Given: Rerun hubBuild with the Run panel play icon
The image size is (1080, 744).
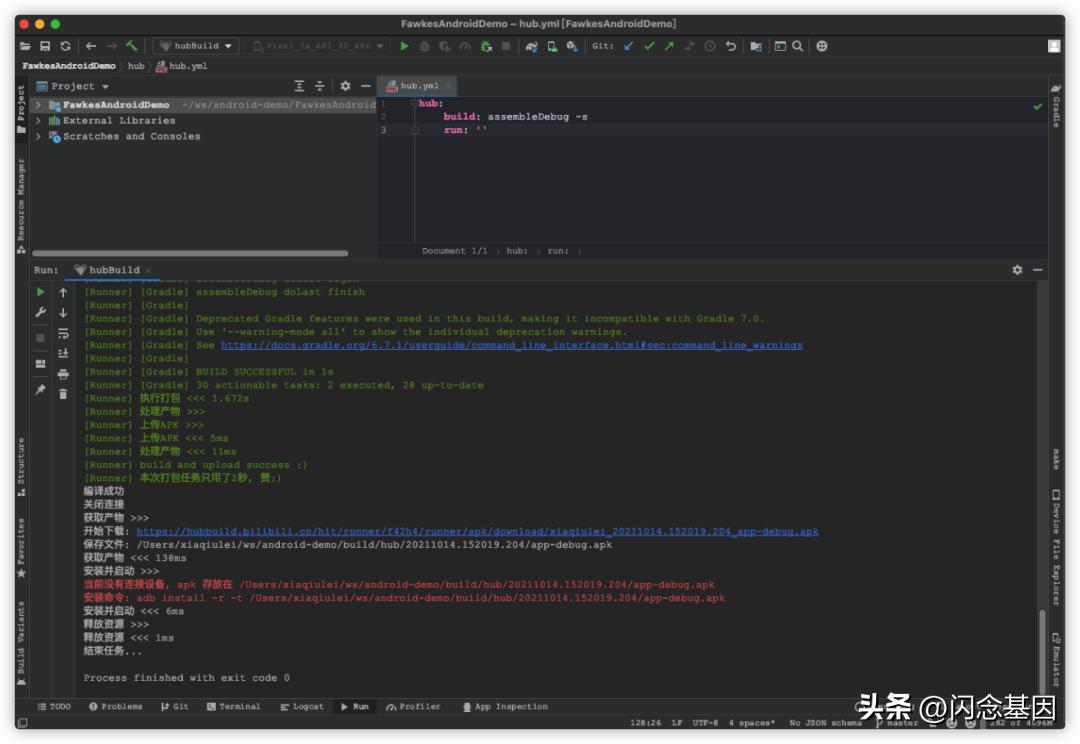Looking at the screenshot, I should 41,292.
